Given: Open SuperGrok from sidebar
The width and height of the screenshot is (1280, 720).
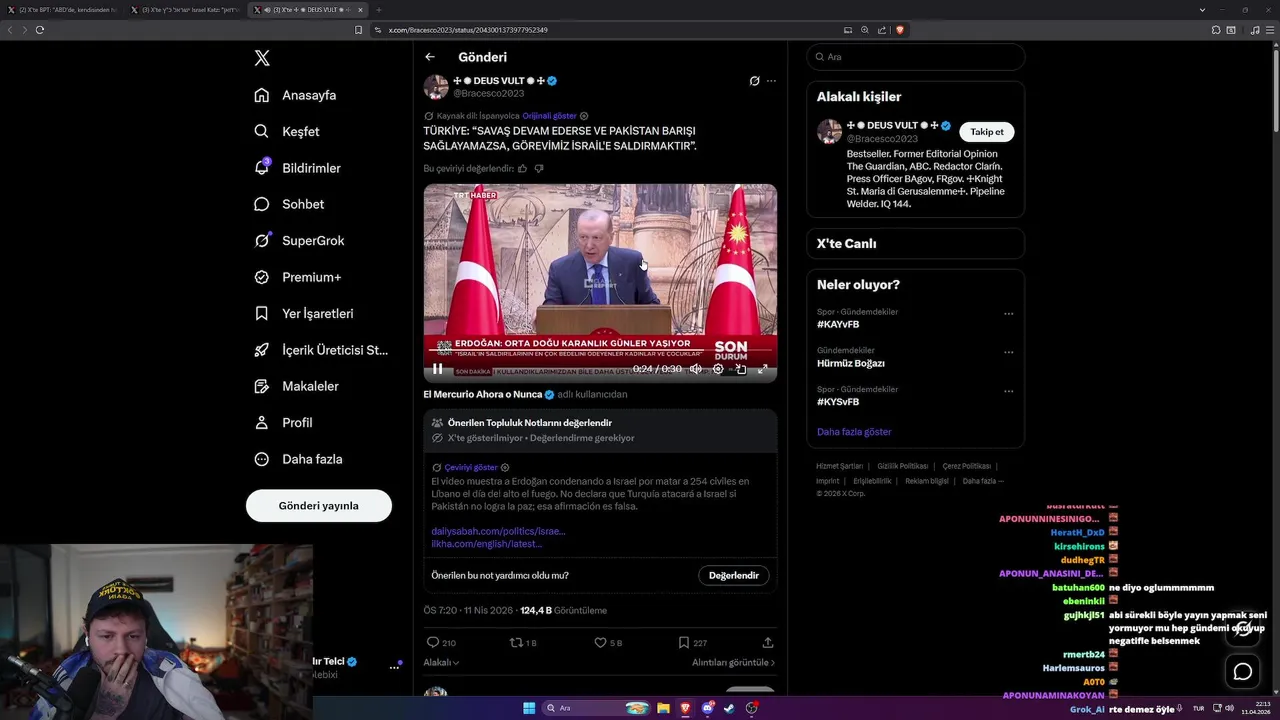Looking at the screenshot, I should point(300,241).
